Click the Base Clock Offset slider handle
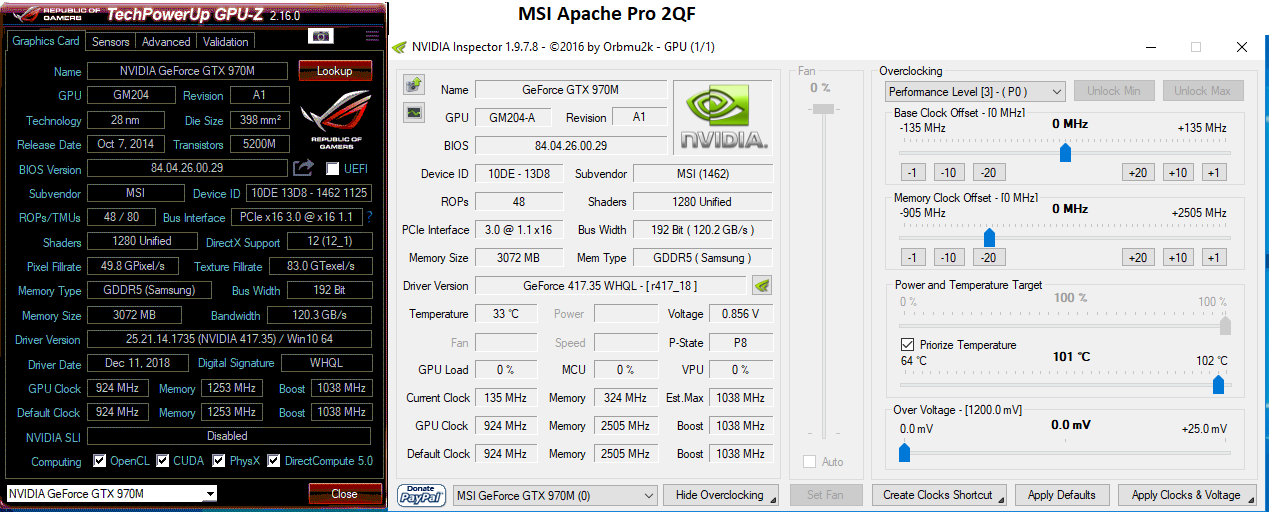 point(1065,152)
